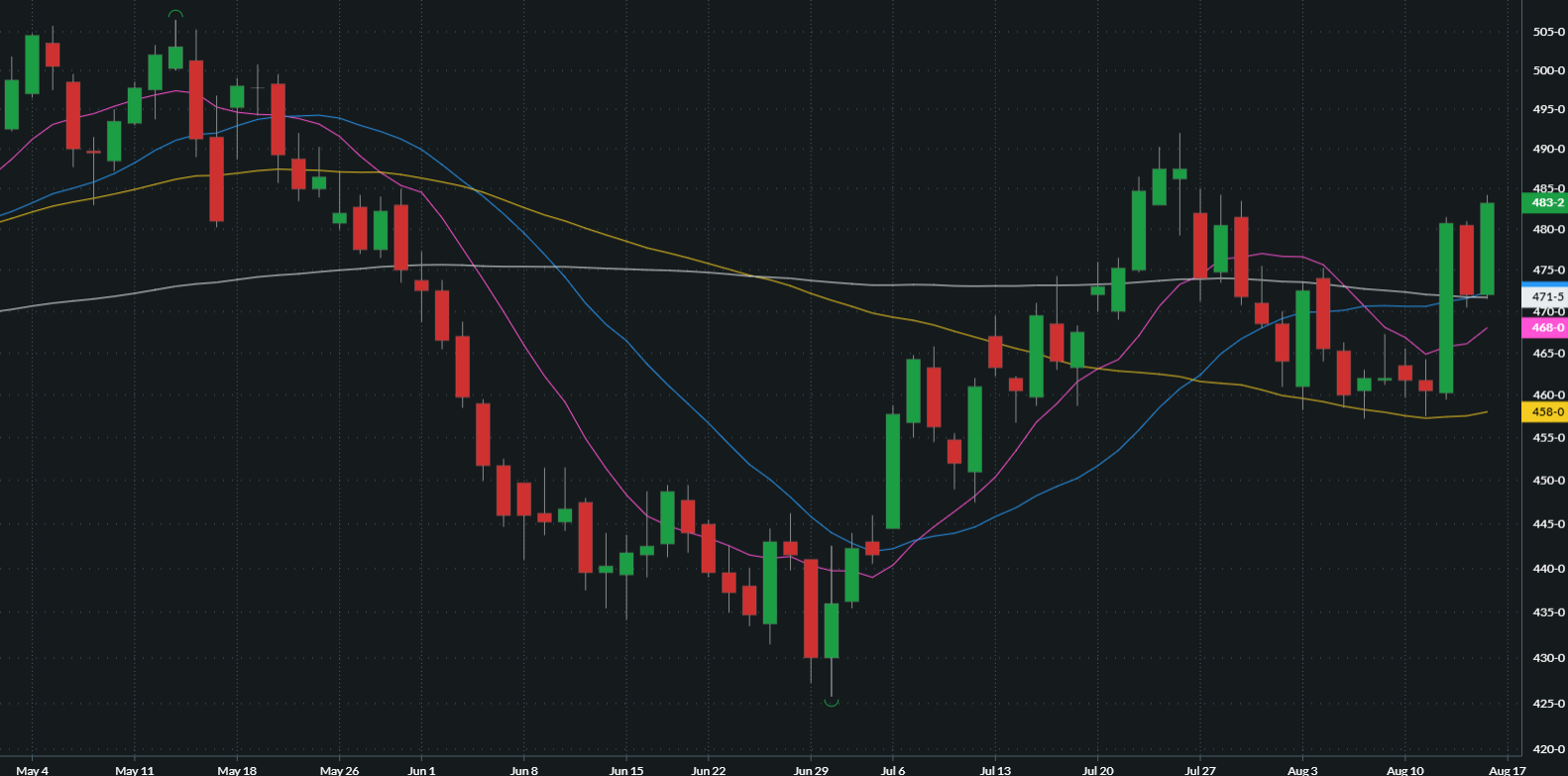Select the Jul 20 date label
The image size is (1568, 776).
click(1098, 770)
